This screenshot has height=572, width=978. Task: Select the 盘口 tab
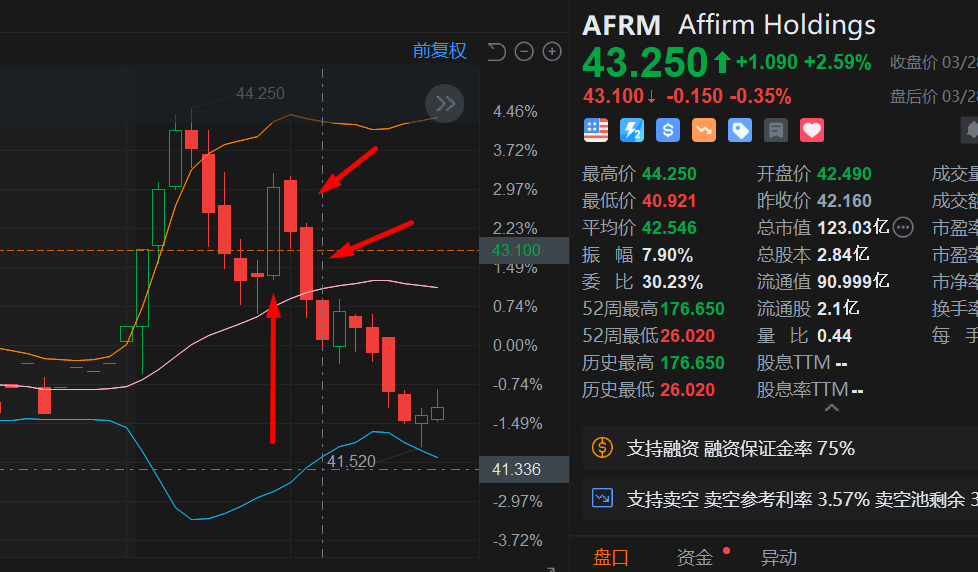611,557
